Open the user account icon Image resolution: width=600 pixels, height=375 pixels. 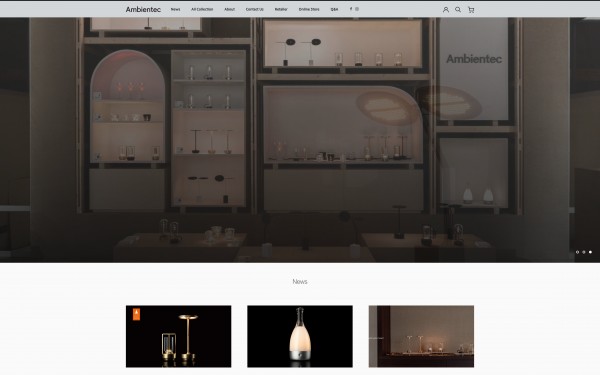point(446,10)
